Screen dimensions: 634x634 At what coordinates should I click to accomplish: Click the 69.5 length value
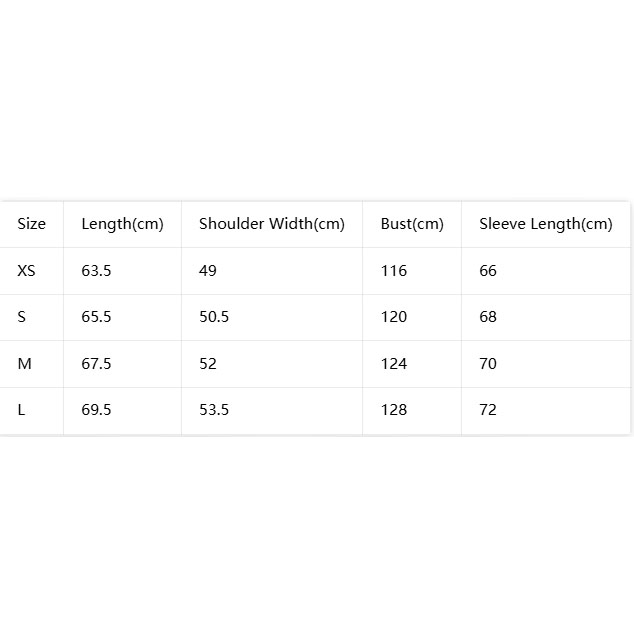96,410
